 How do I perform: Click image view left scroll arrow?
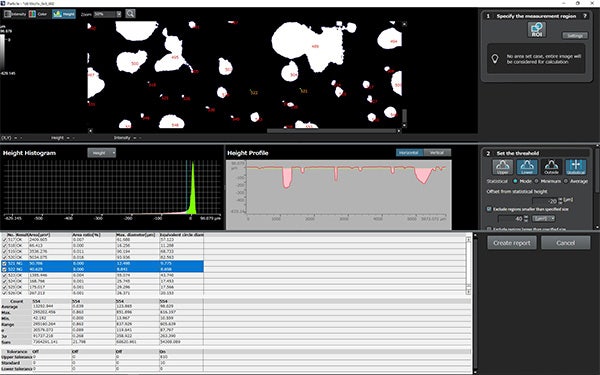tap(90, 131)
